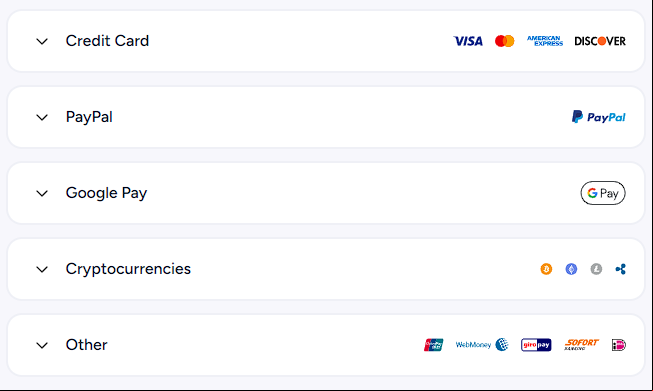Click the orange Bitcoin icon

[x=546, y=269]
